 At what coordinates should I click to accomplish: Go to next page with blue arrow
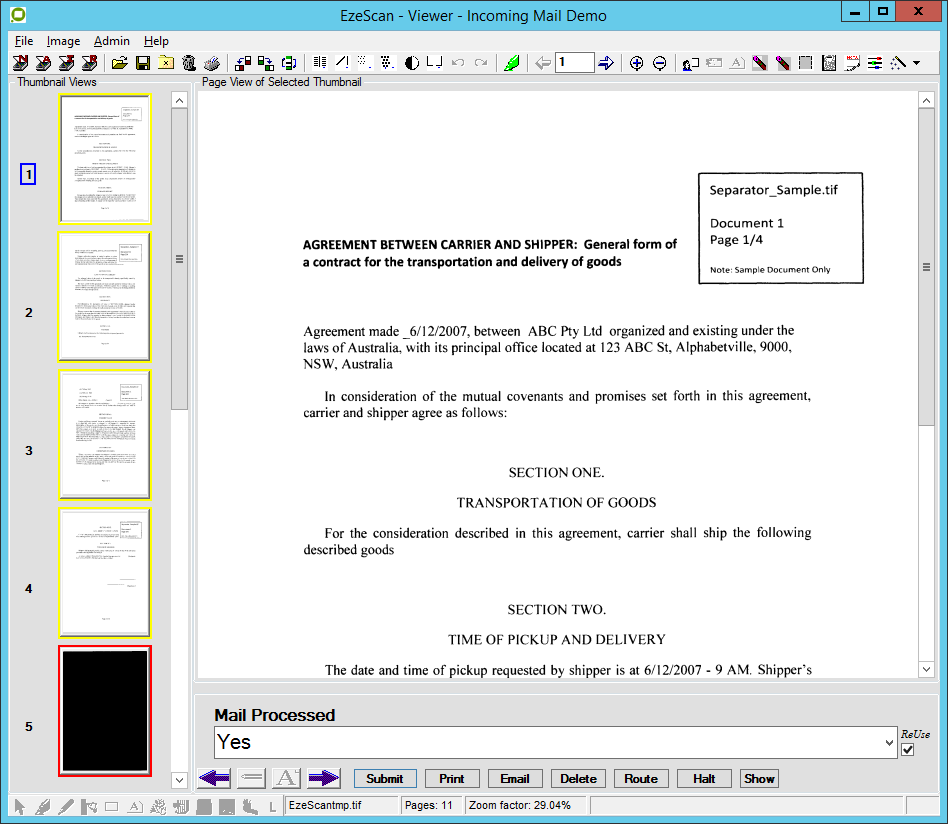pos(606,63)
